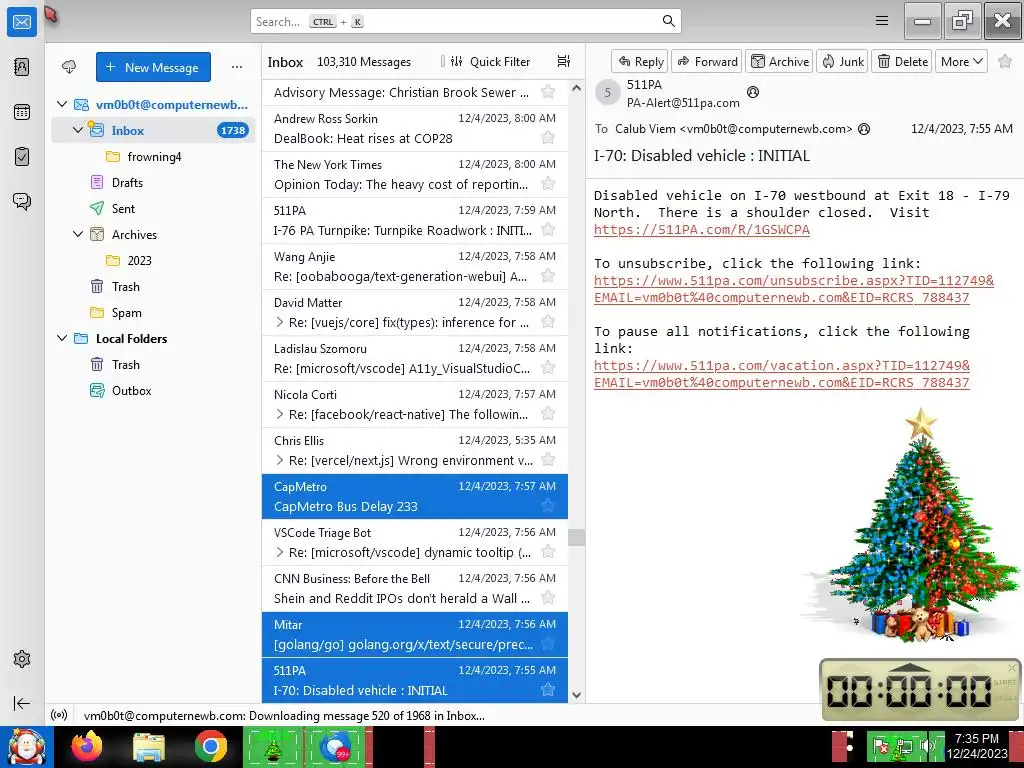This screenshot has height=768, width=1024.
Task: Click the New Message button
Action: pos(153,67)
